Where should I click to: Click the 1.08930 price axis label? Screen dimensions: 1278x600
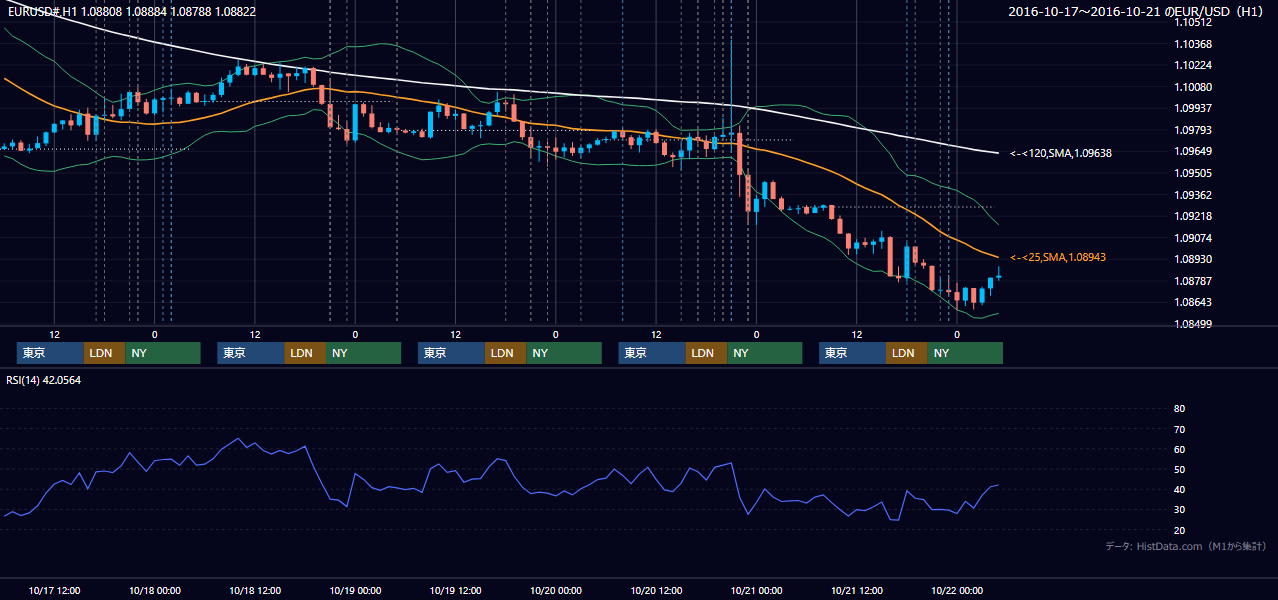coord(1193,259)
